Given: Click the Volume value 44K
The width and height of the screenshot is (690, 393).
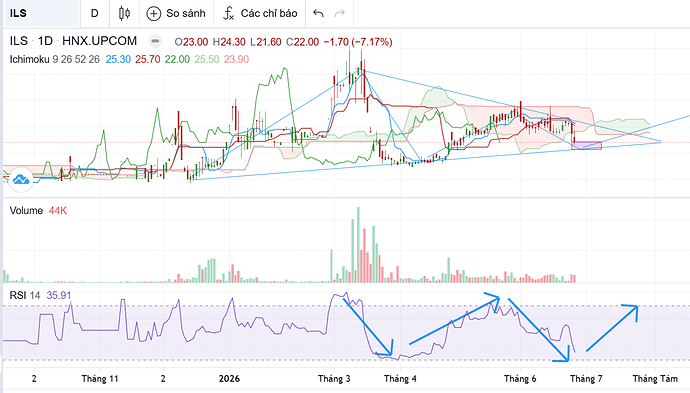Looking at the screenshot, I should (58, 210).
